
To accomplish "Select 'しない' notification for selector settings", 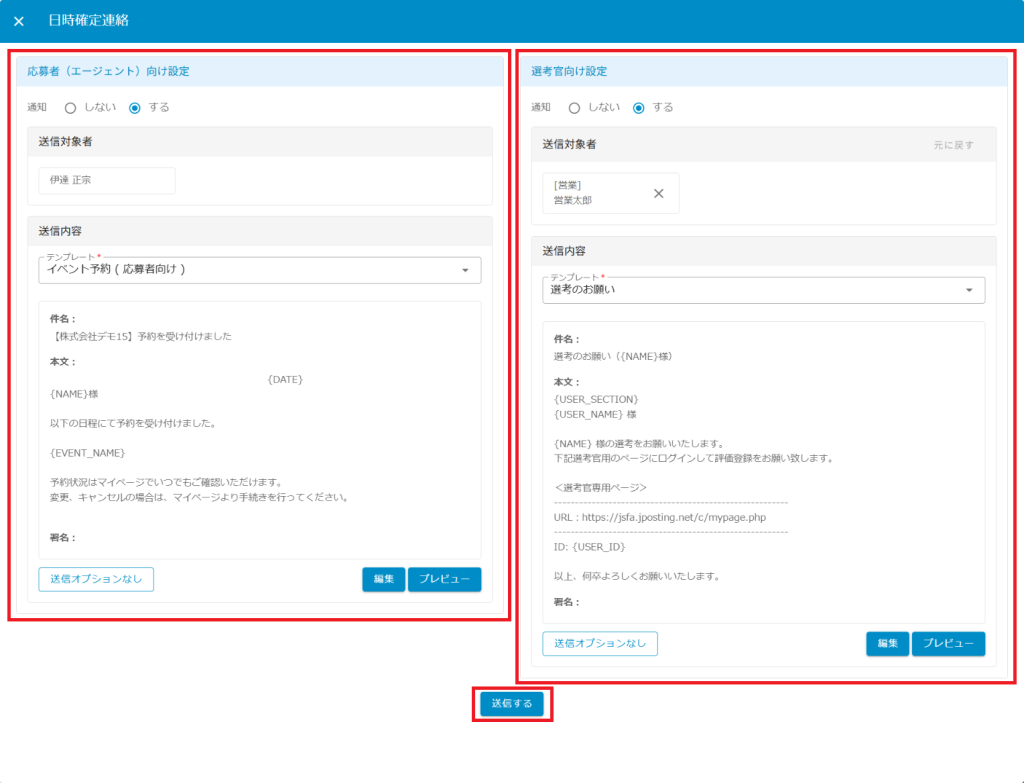I will tap(575, 107).
